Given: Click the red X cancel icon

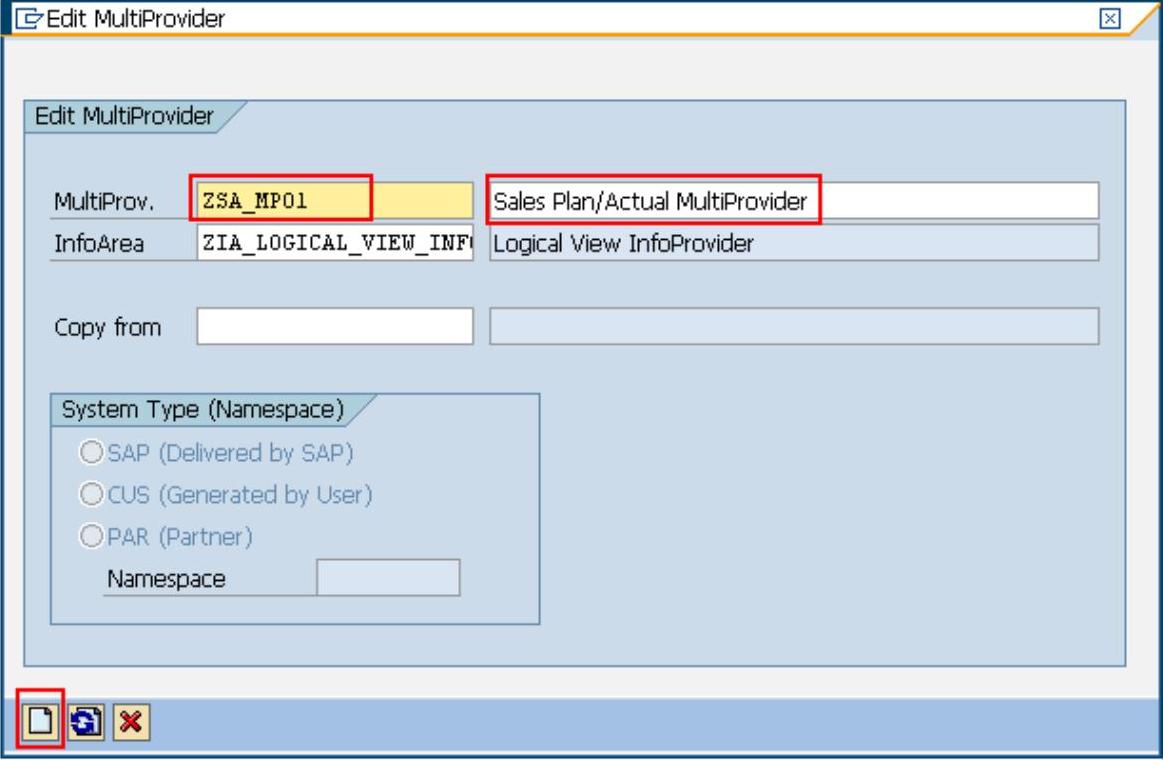Looking at the screenshot, I should 131,721.
